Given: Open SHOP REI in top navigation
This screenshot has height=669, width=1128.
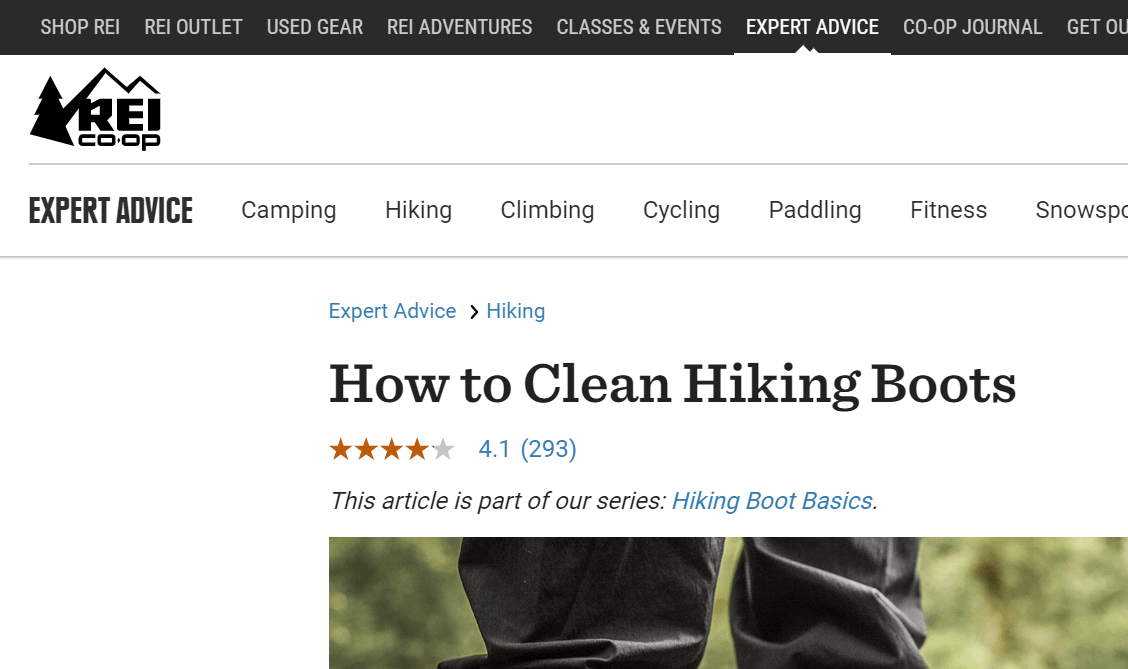Looking at the screenshot, I should coord(80,27).
